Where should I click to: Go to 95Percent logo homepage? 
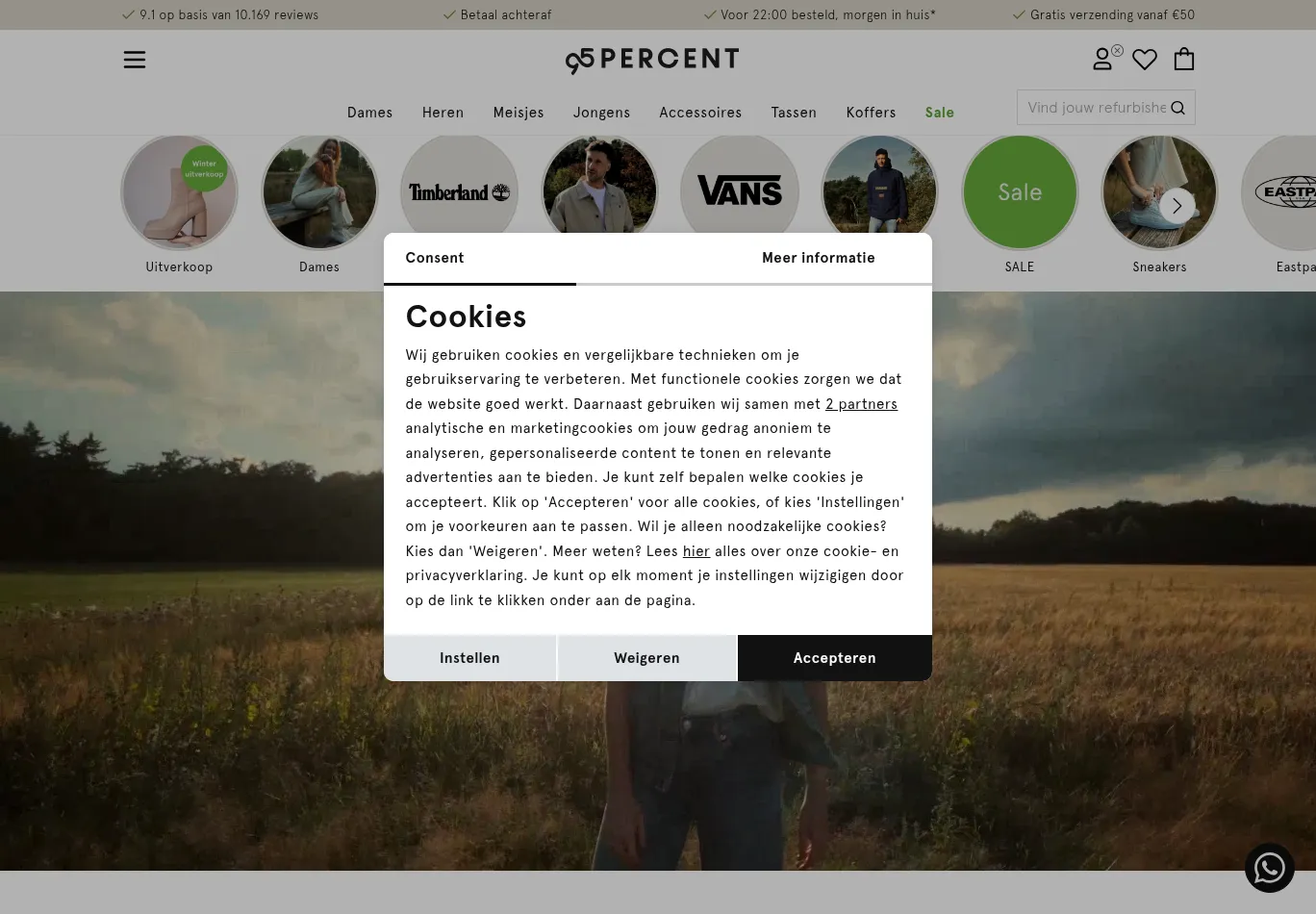tap(652, 61)
